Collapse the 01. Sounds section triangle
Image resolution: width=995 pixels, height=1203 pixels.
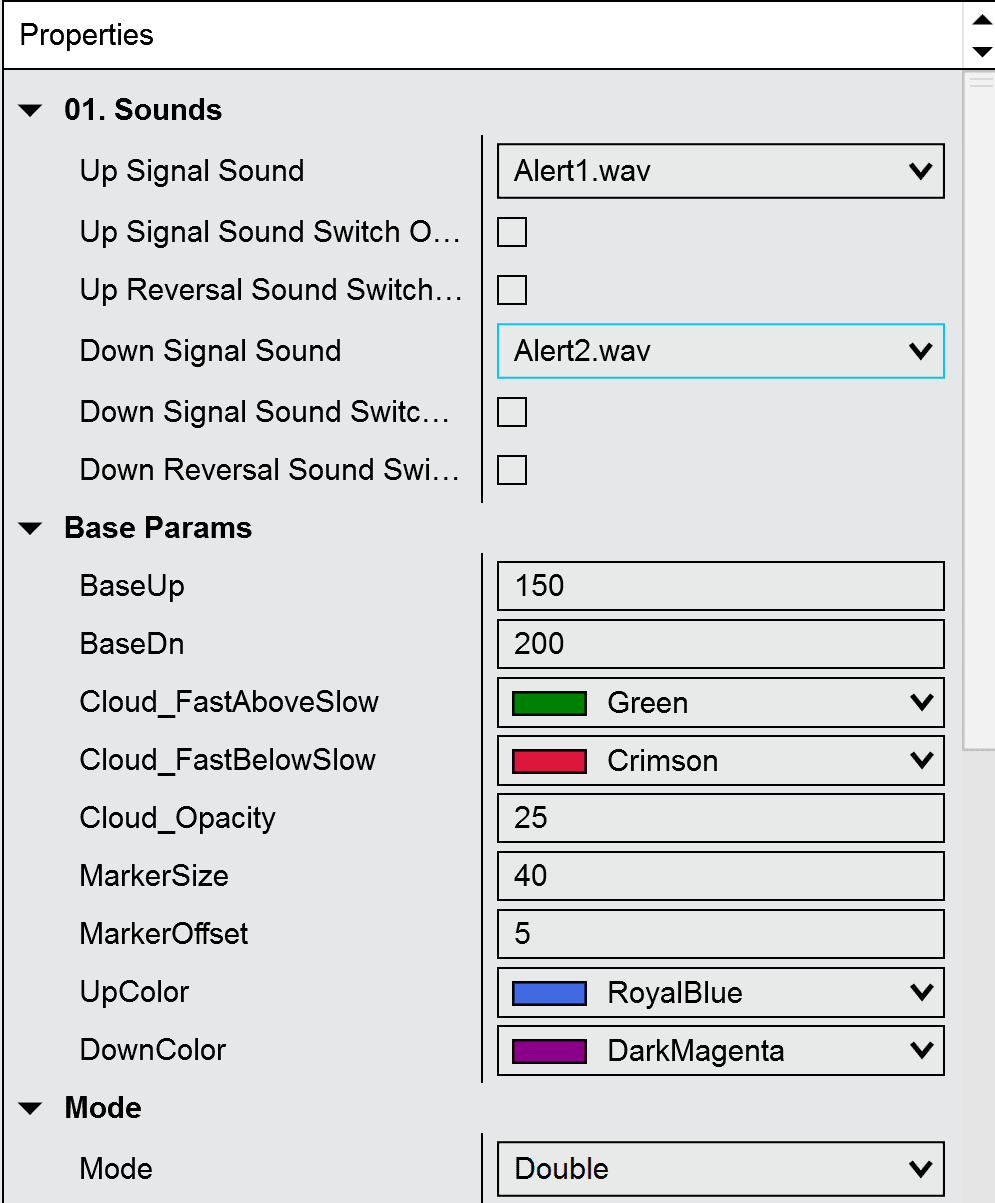[31, 111]
